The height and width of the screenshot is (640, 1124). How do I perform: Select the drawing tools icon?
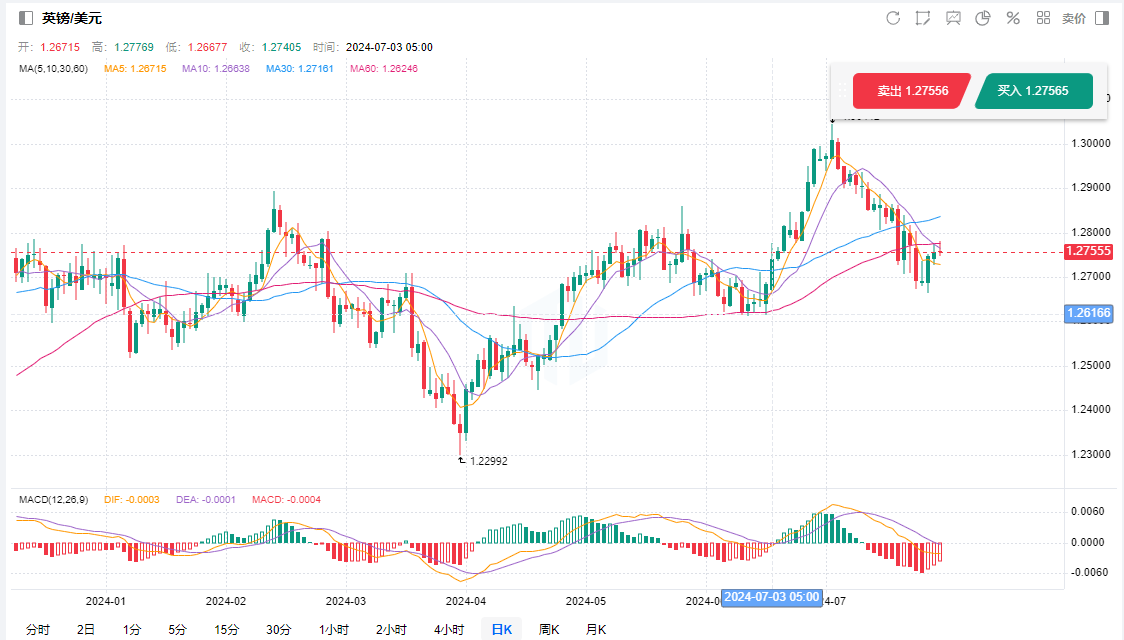point(923,18)
